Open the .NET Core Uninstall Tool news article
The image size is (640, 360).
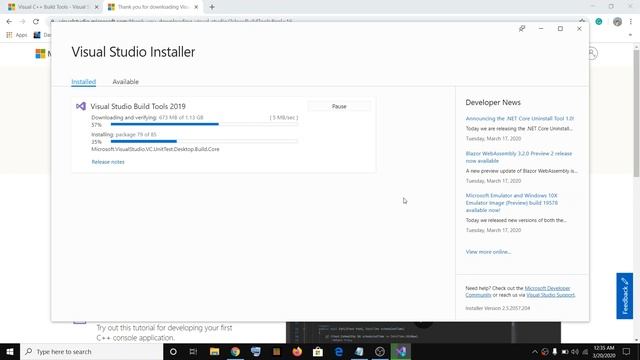click(520, 118)
